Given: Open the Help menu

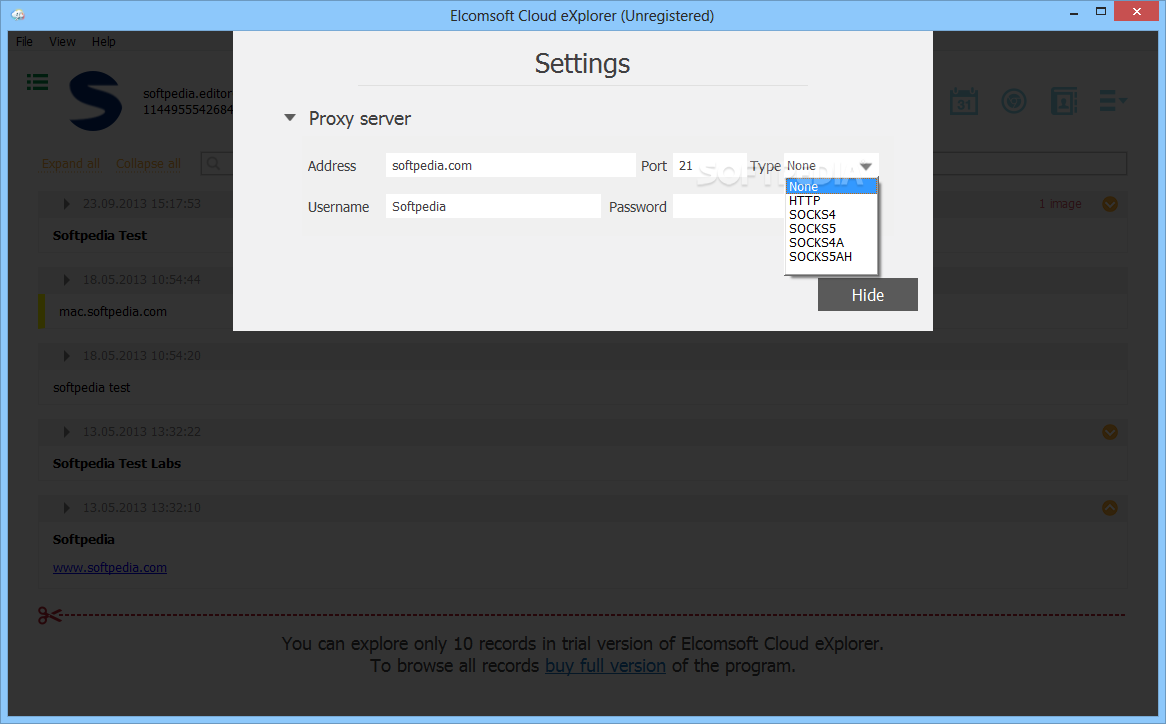Looking at the screenshot, I should pyautogui.click(x=103, y=42).
